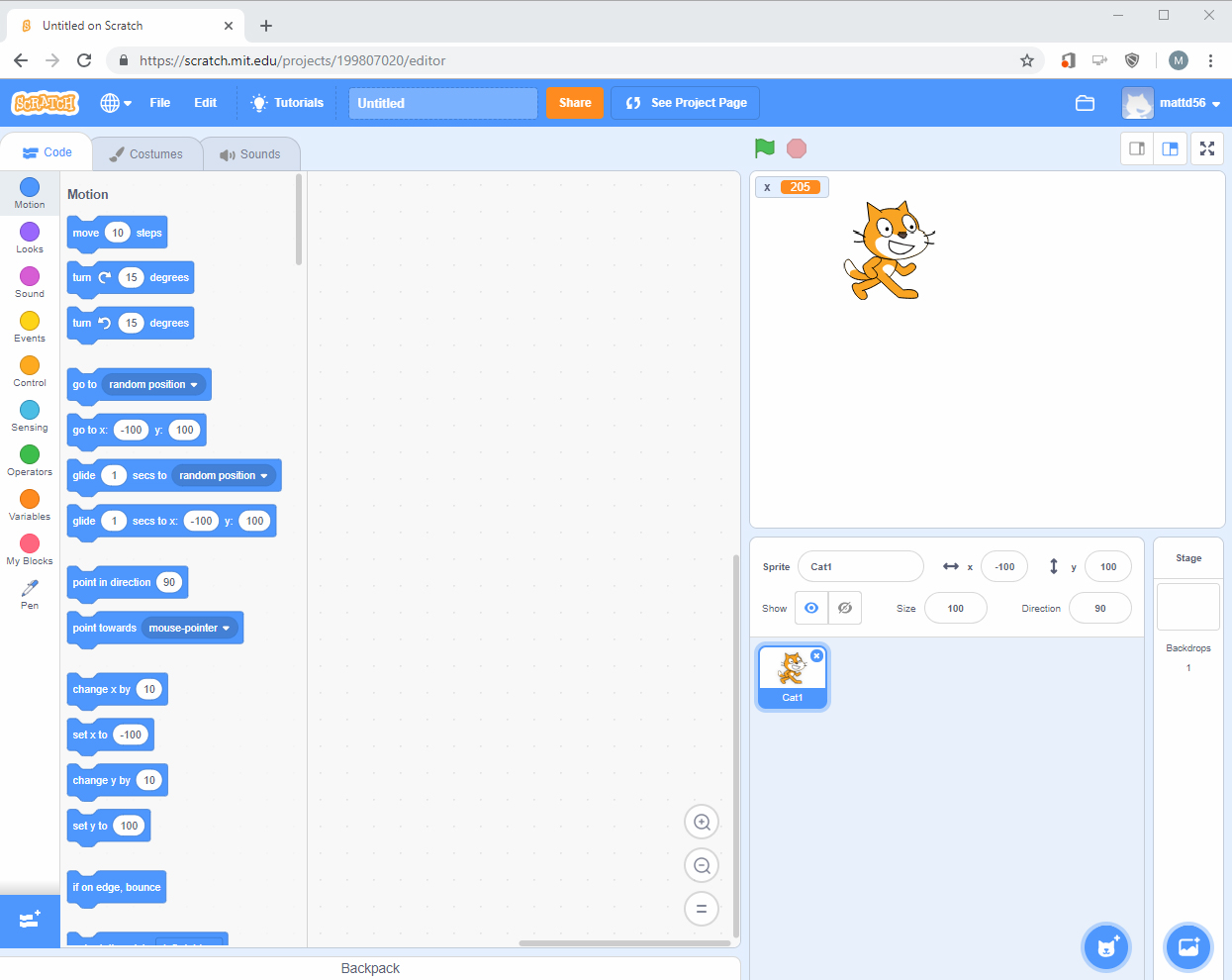This screenshot has width=1232, height=980.
Task: Open the Choose a Sprite button
Action: pyautogui.click(x=1106, y=947)
